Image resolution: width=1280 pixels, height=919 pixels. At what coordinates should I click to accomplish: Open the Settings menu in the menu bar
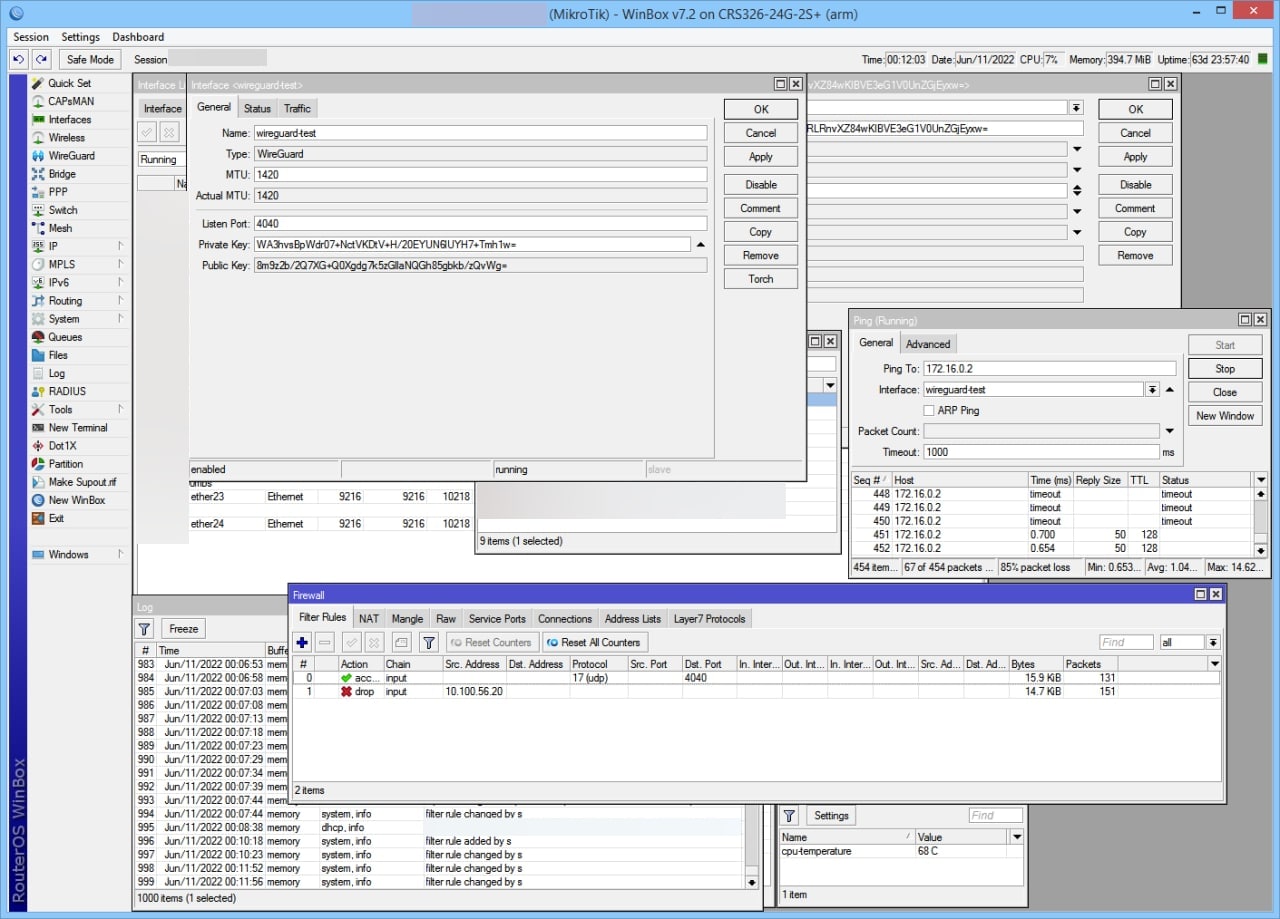pos(81,37)
